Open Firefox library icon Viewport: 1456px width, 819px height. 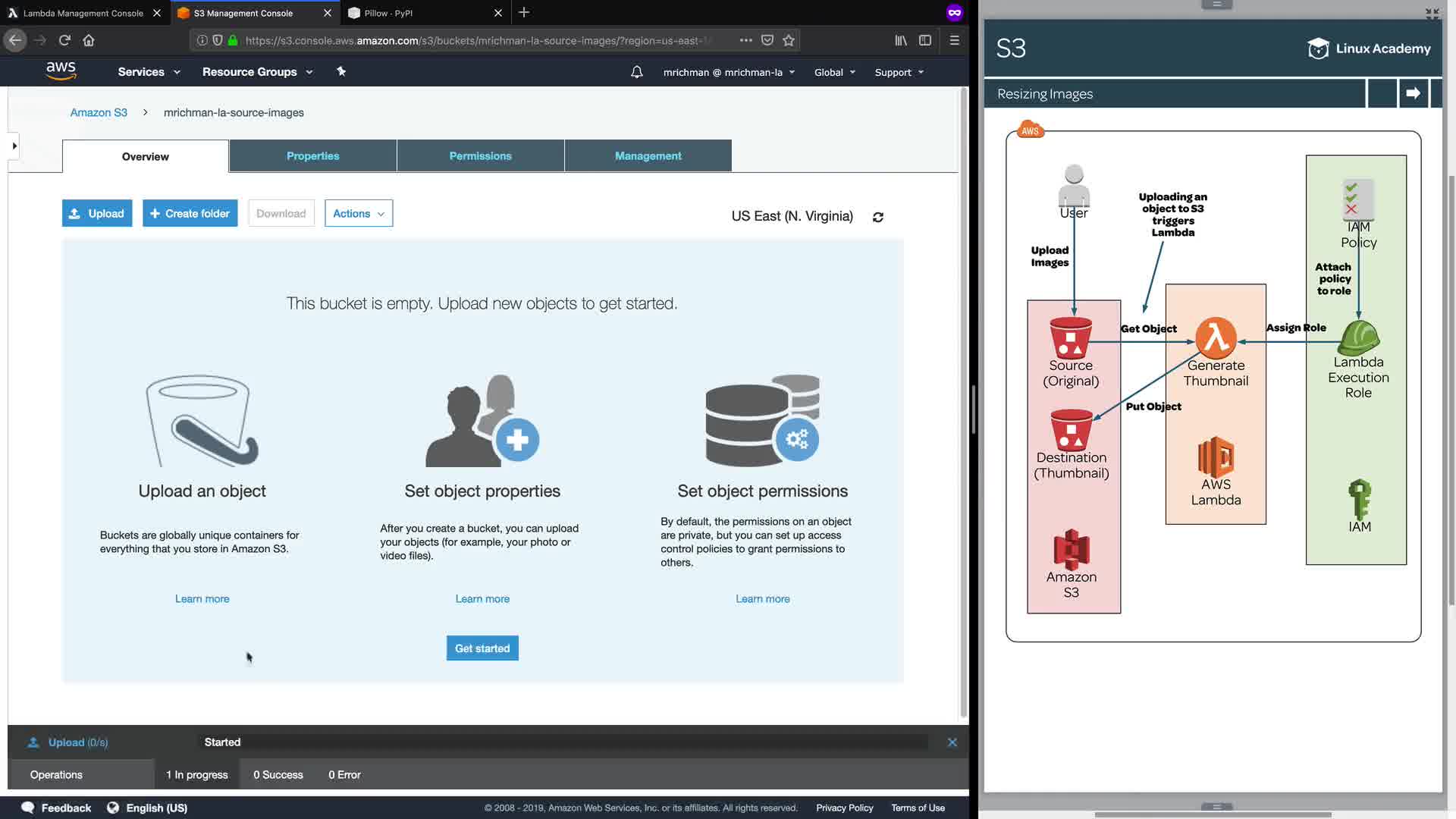click(900, 40)
